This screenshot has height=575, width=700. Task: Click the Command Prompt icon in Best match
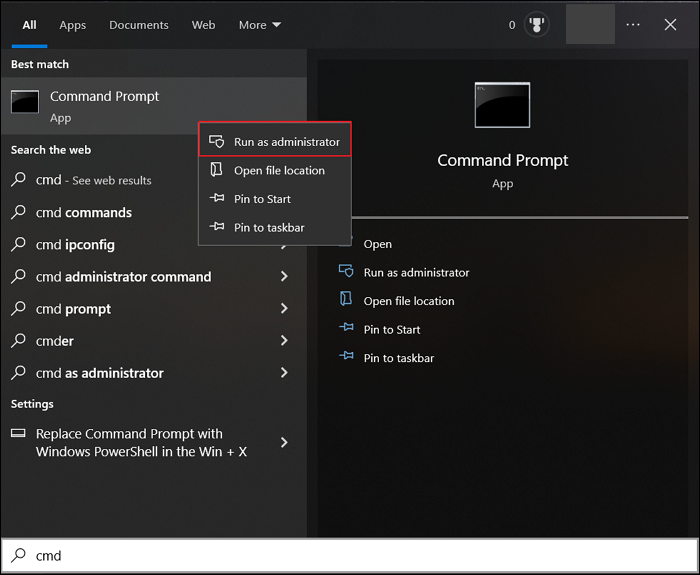(x=25, y=103)
